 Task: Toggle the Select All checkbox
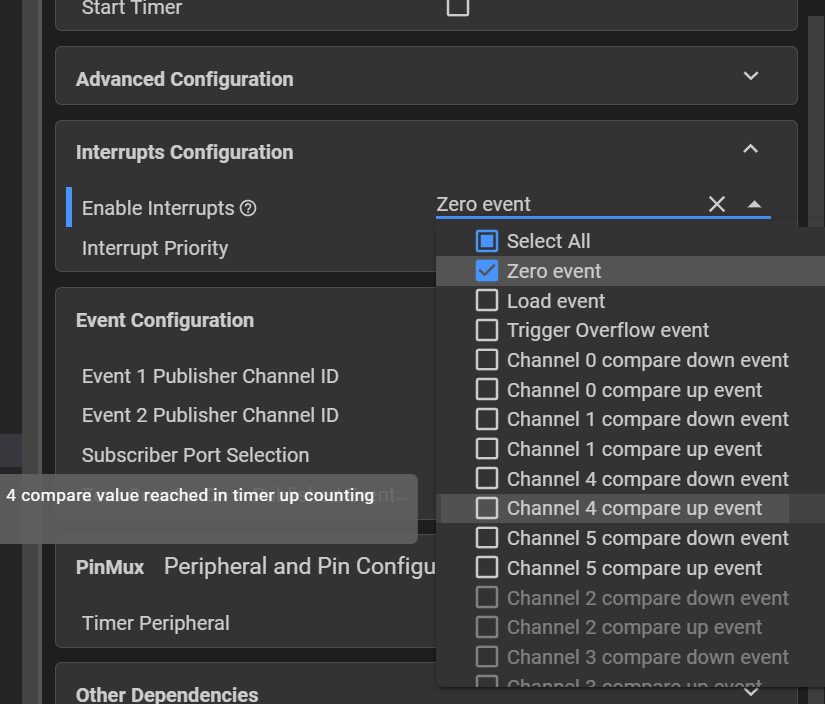[487, 241]
